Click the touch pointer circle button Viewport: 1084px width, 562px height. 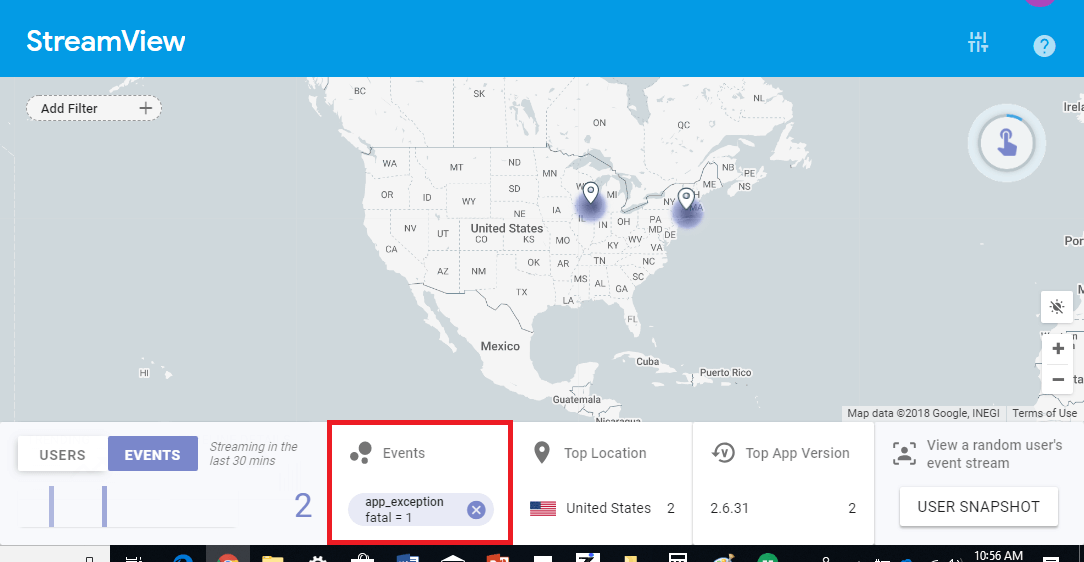[x=1007, y=144]
